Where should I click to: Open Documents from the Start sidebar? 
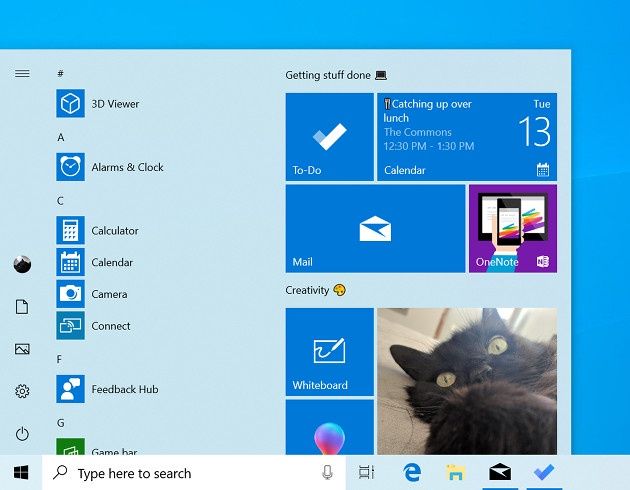tap(22, 307)
